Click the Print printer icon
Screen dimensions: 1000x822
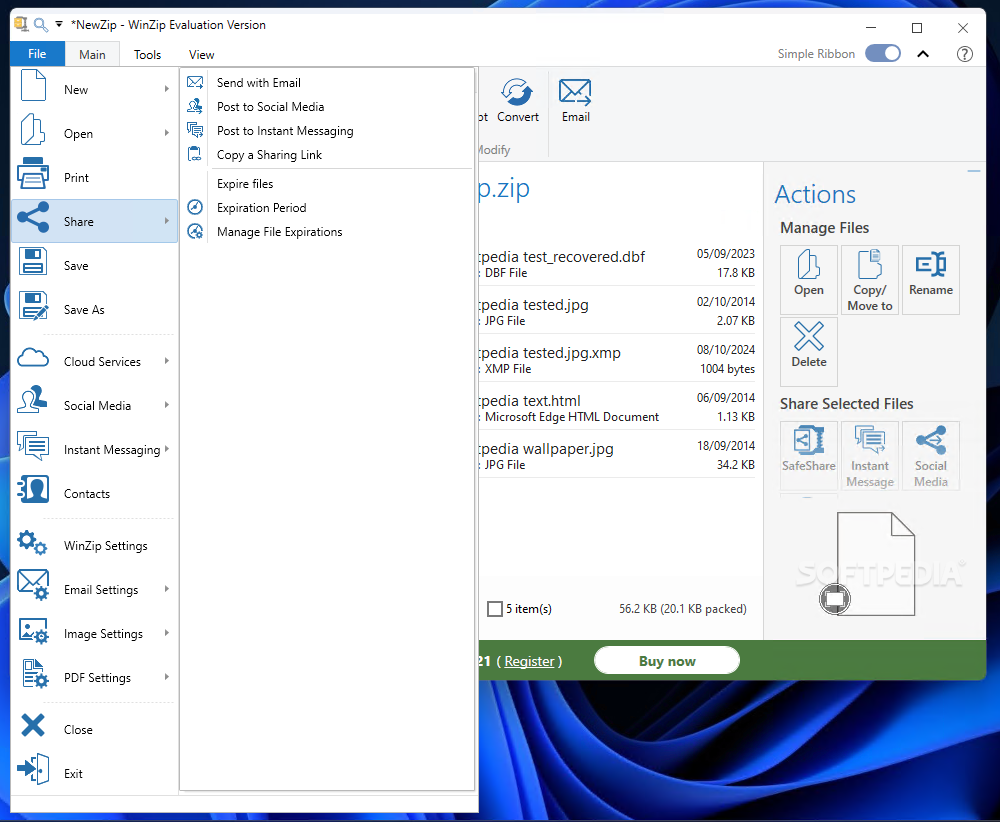pos(33,173)
